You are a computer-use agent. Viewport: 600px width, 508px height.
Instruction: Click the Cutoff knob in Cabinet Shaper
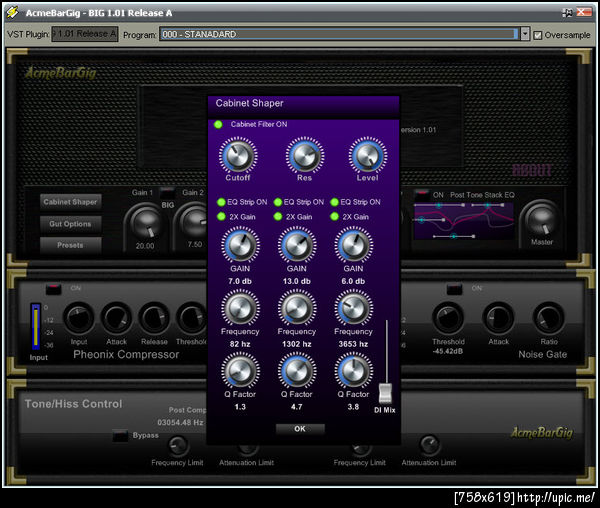coord(238,156)
